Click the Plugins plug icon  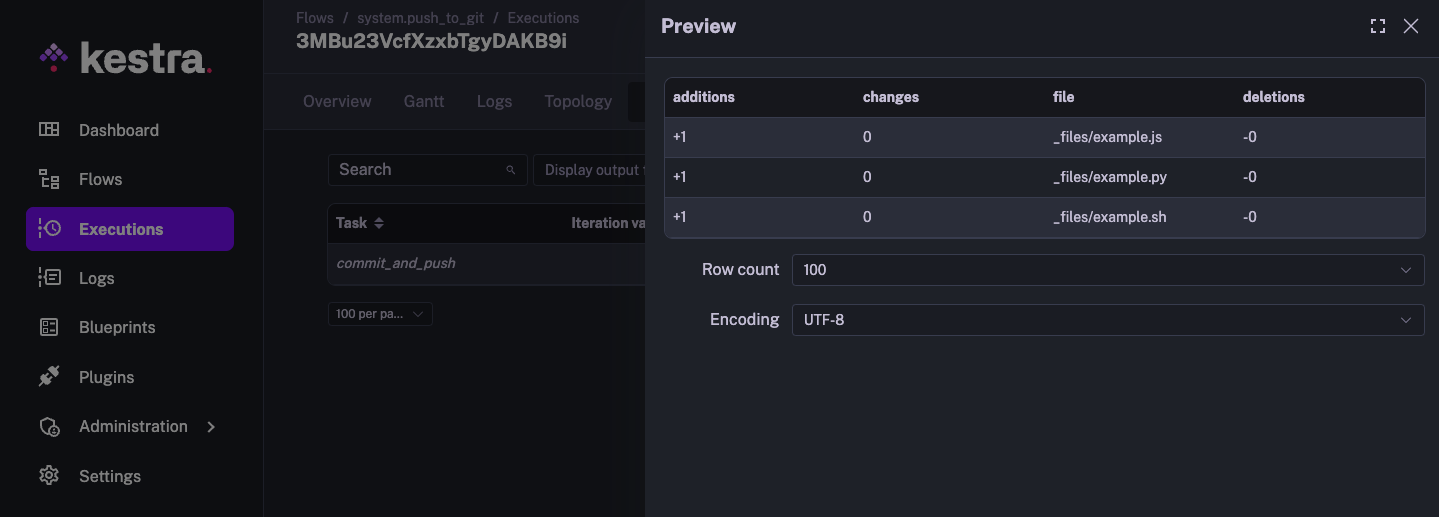[49, 377]
